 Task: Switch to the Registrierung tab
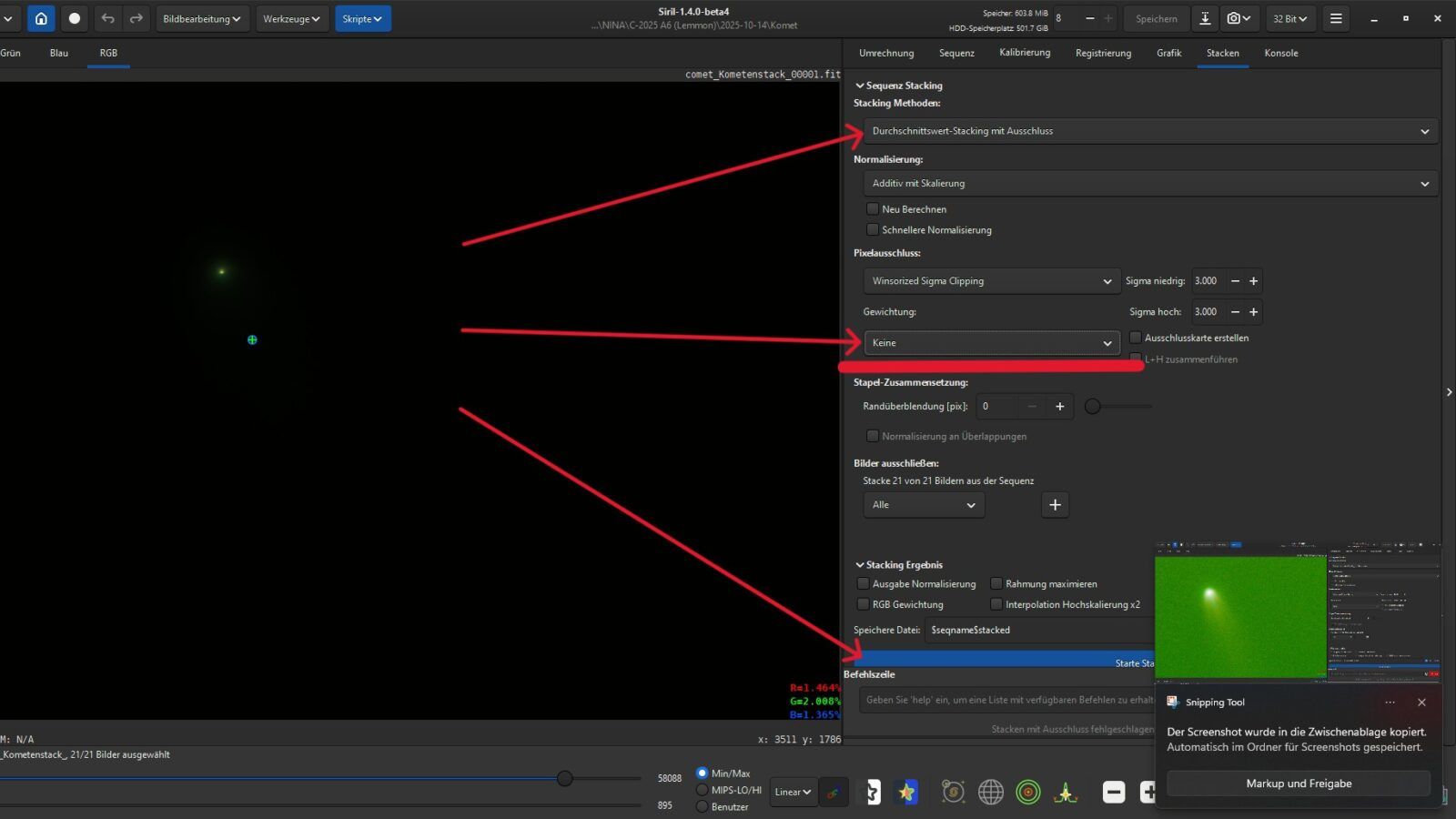point(1103,53)
